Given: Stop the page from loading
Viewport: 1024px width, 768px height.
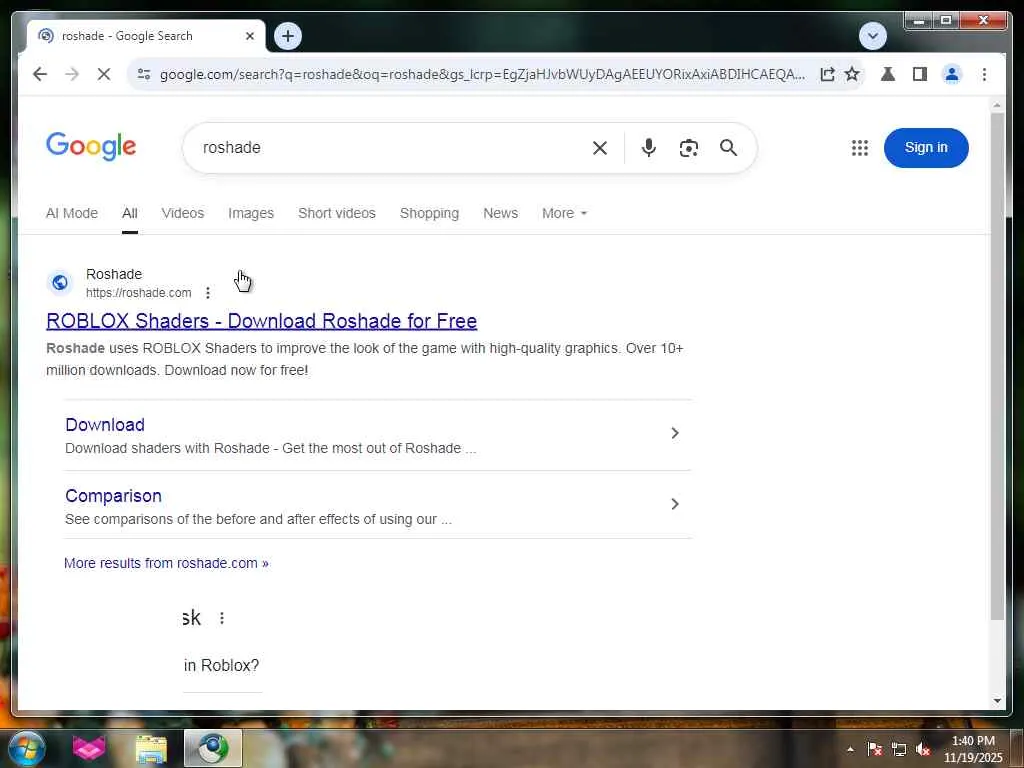Looking at the screenshot, I should (104, 74).
